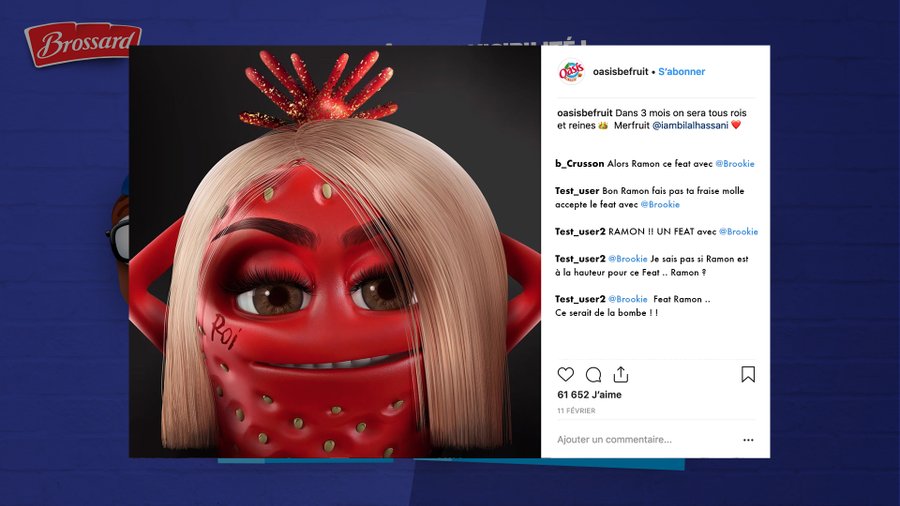The height and width of the screenshot is (506, 900).
Task: Open the 11 FÉVRIER post date link
Action: pos(576,411)
